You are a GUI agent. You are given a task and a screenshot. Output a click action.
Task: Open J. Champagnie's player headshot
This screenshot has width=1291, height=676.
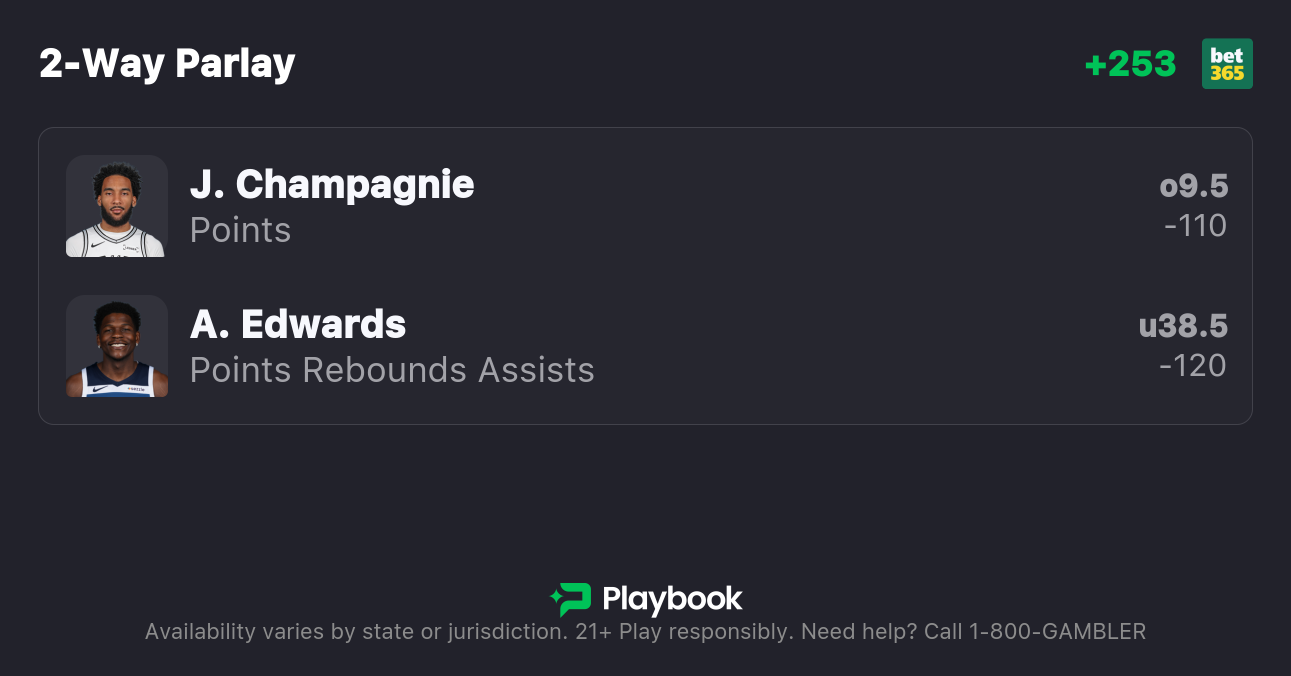[x=117, y=206]
